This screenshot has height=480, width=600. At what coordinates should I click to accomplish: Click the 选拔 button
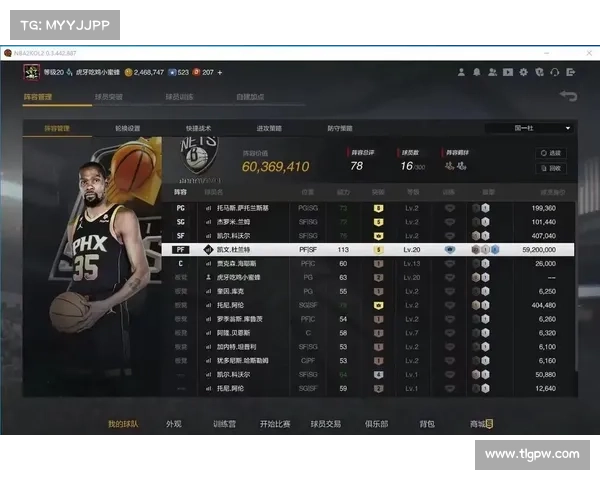click(x=551, y=153)
